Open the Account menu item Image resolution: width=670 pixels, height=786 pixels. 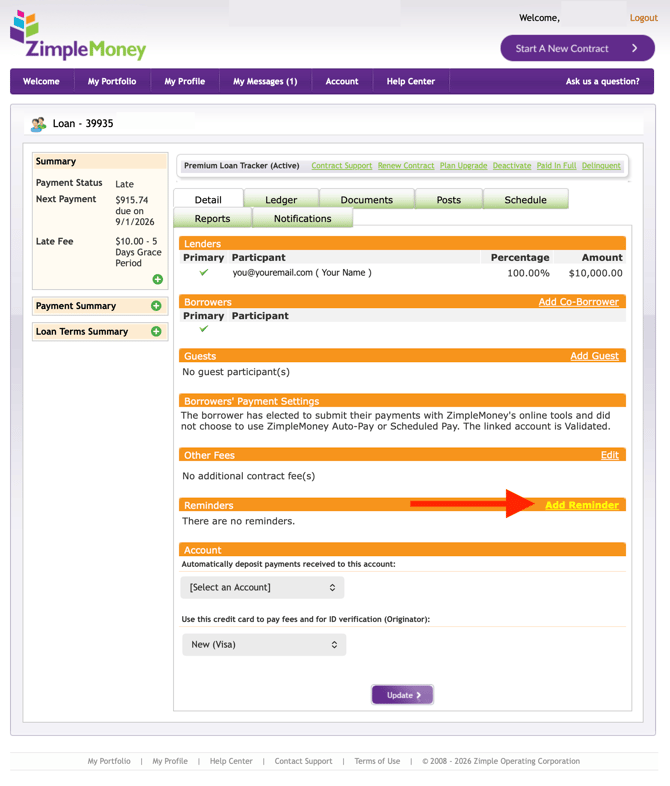tap(342, 81)
